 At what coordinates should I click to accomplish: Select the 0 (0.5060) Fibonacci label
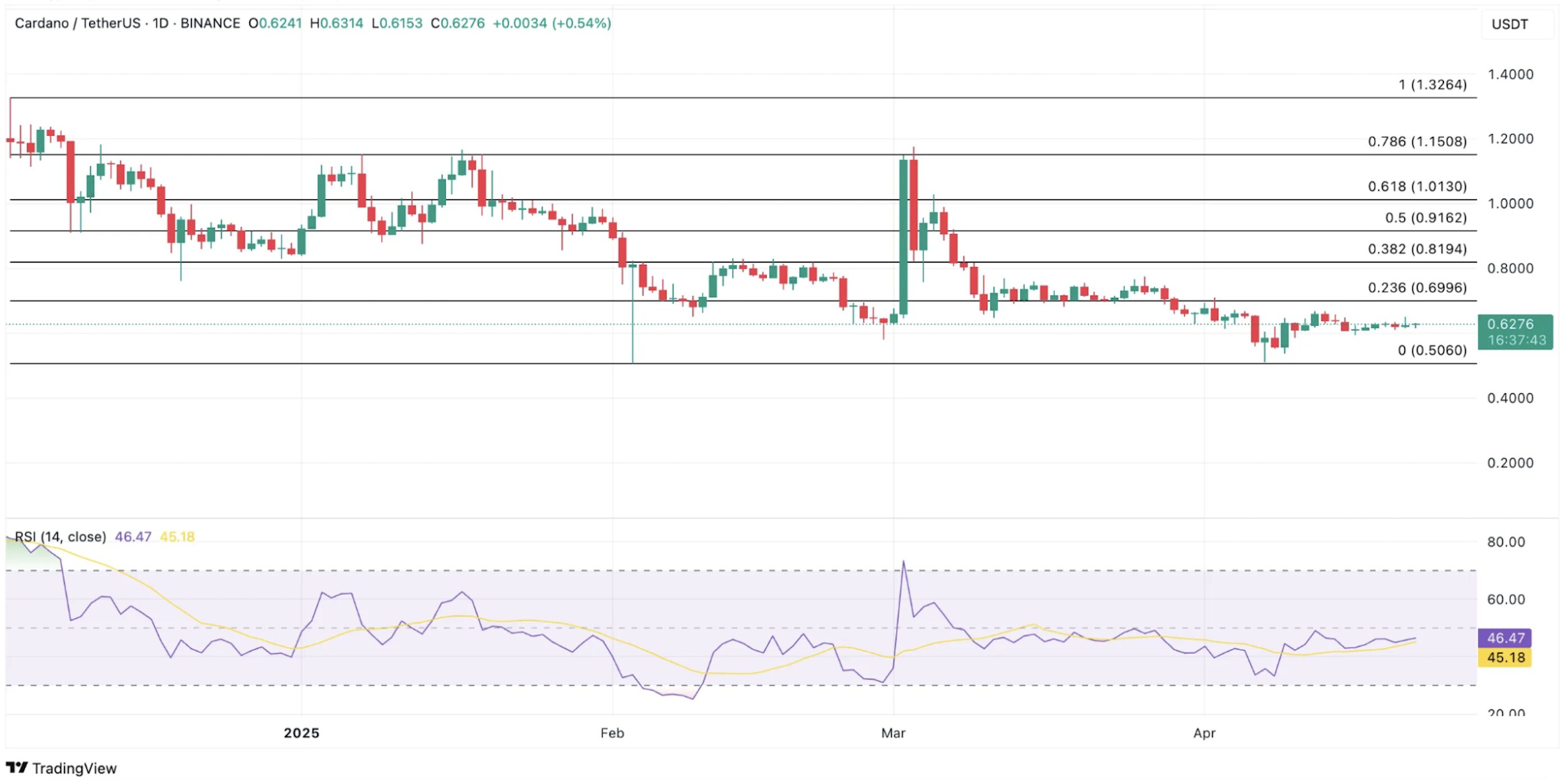click(1432, 350)
